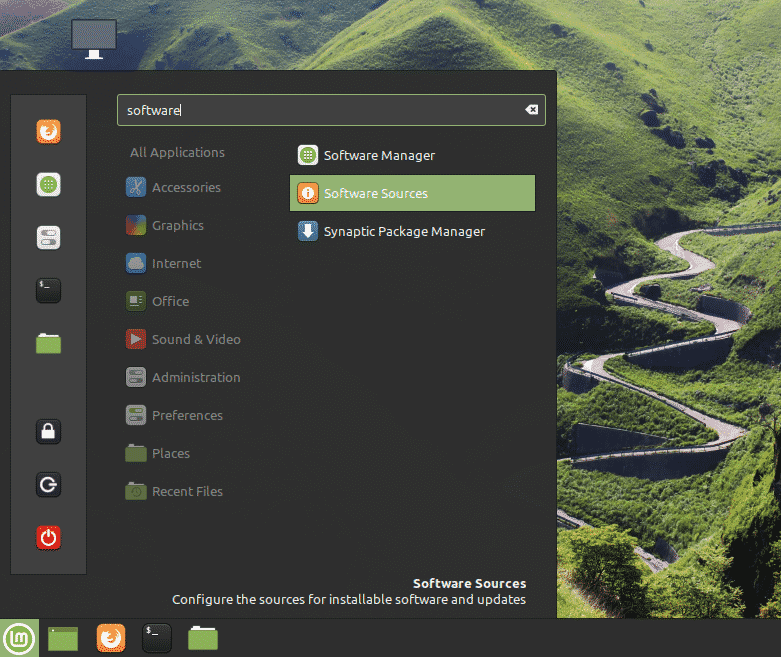Click the Accessories scissors icon
This screenshot has width=781, height=657.
[136, 187]
